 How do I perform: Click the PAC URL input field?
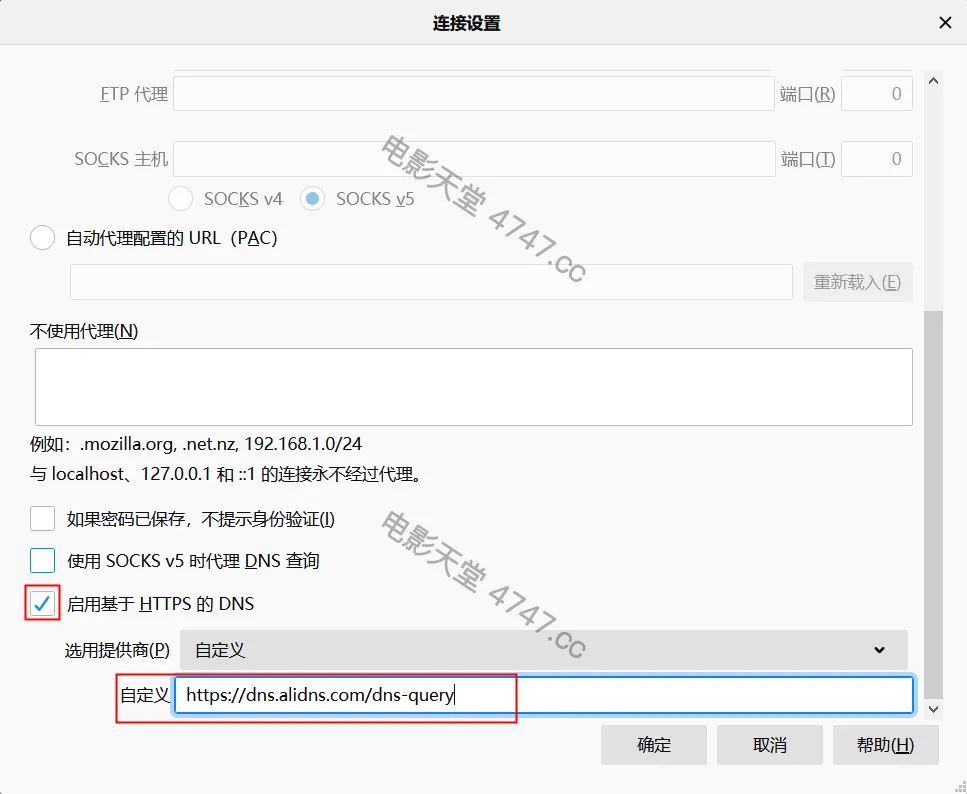coord(431,282)
